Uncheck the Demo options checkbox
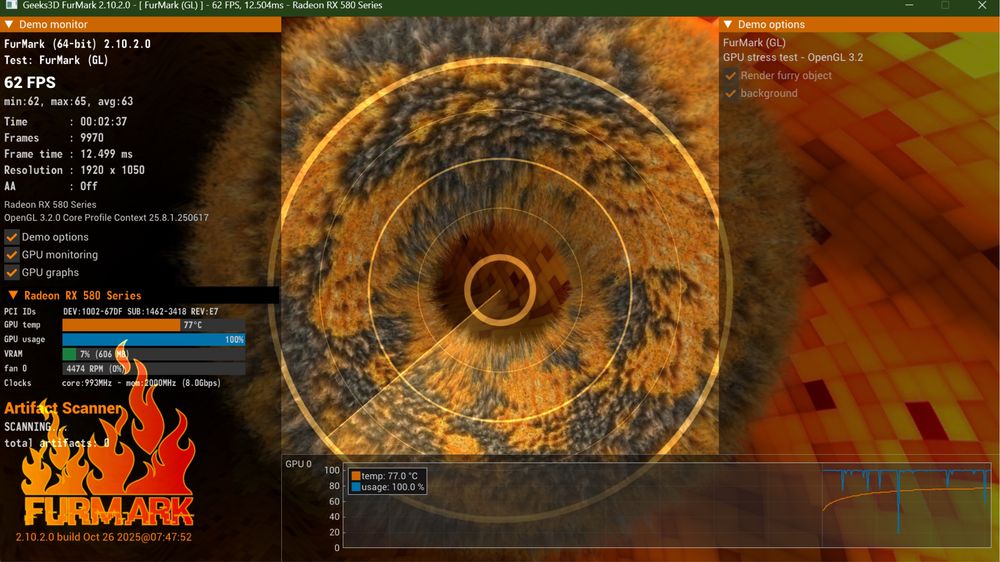1000x562 pixels. (11, 237)
